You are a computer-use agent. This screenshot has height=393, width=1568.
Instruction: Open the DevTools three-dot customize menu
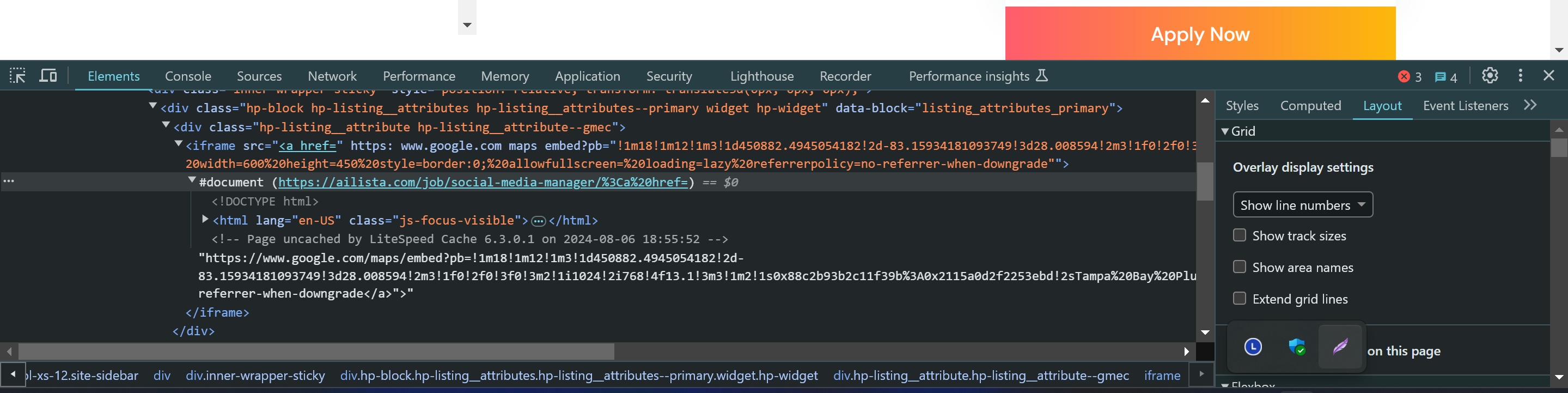[x=1521, y=76]
